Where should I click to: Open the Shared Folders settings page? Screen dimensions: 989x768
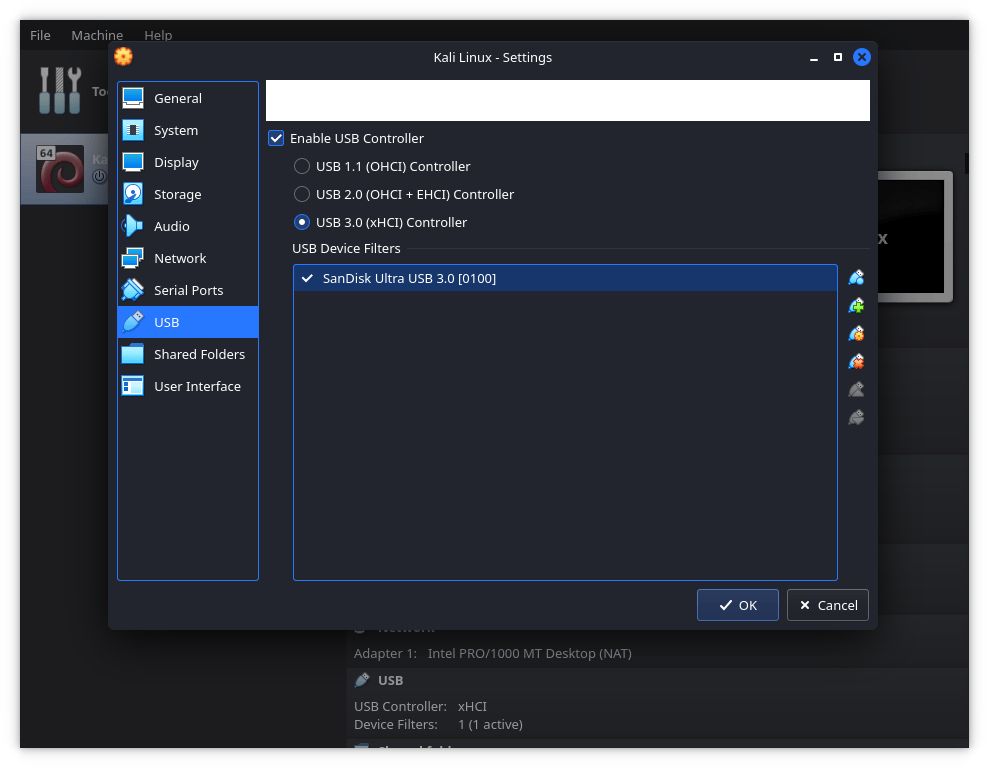(200, 354)
